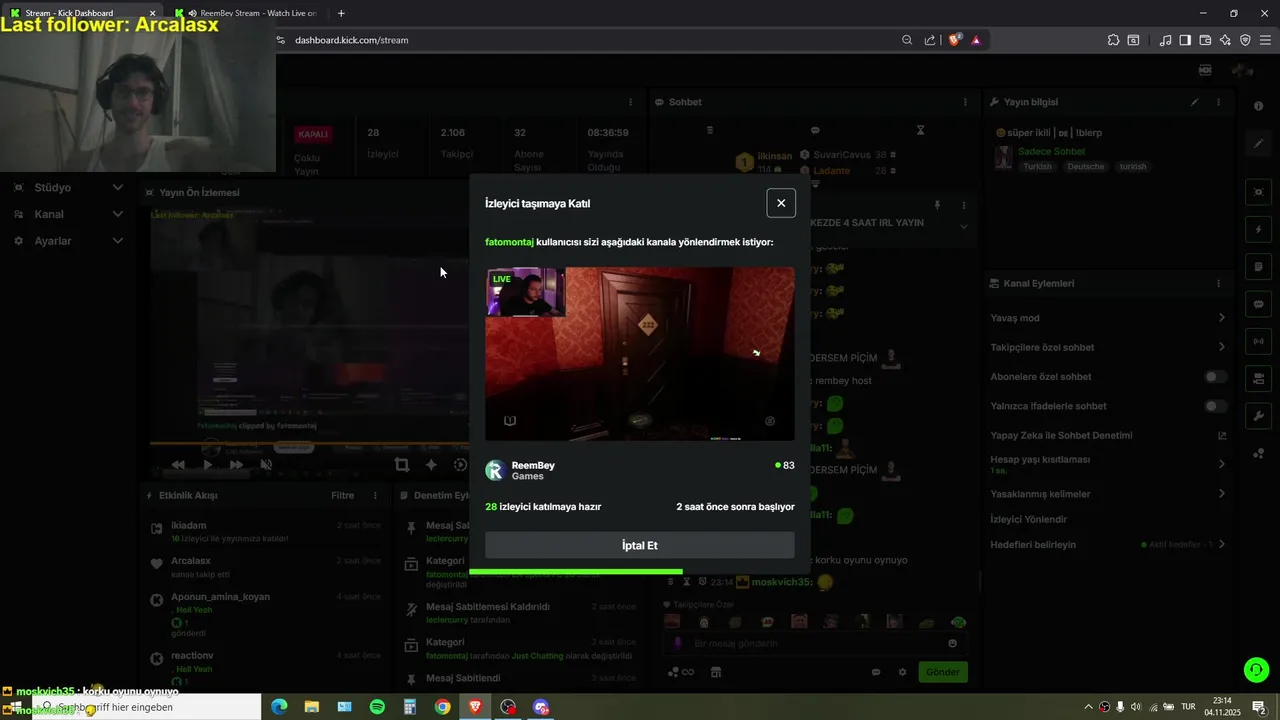Toggle Abonelere özel sohbet switch
The image size is (1280, 720).
pos(1215,377)
